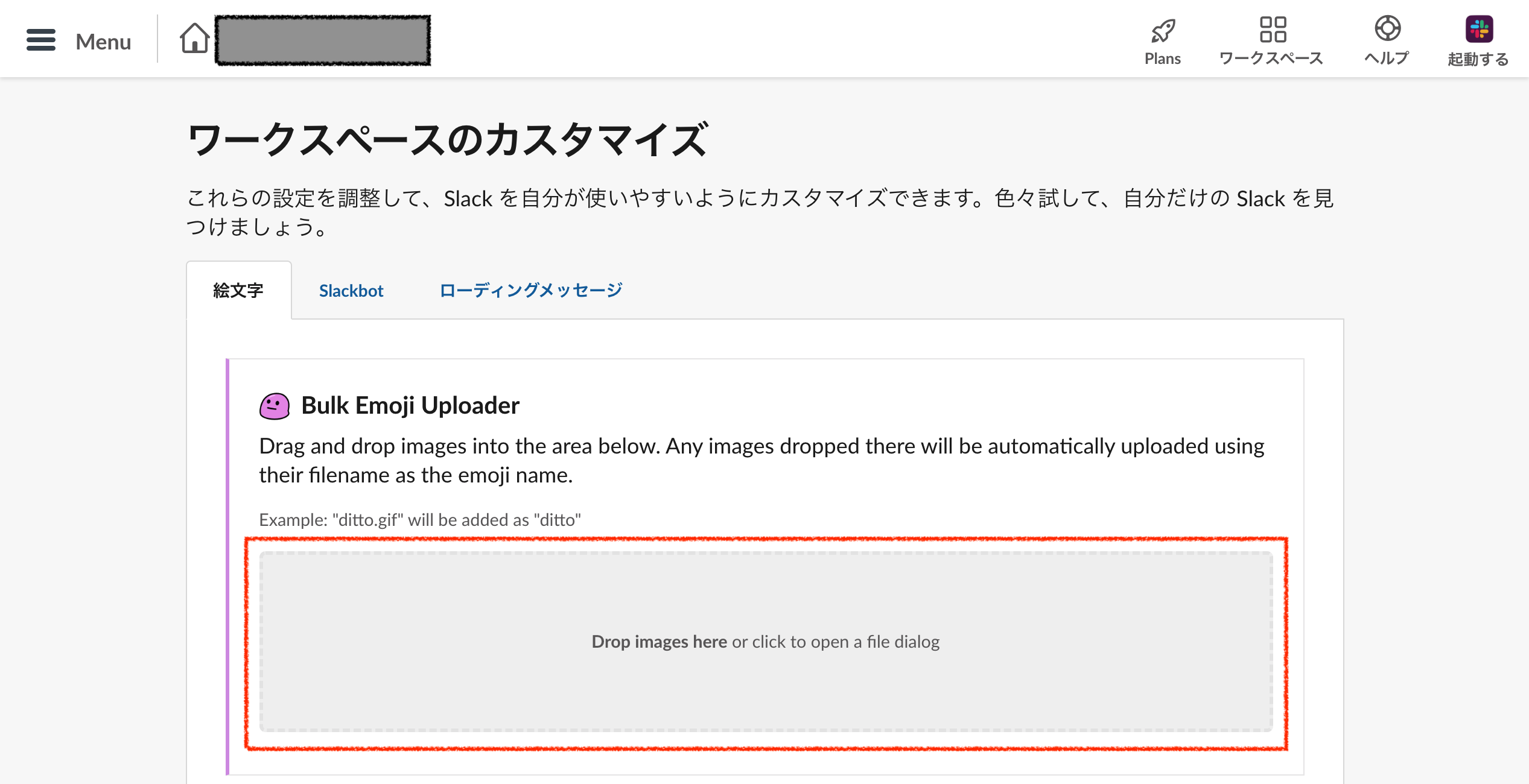Click the Bulk Emoji Uploader blob icon
Viewport: 1529px width, 784px height.
click(275, 406)
